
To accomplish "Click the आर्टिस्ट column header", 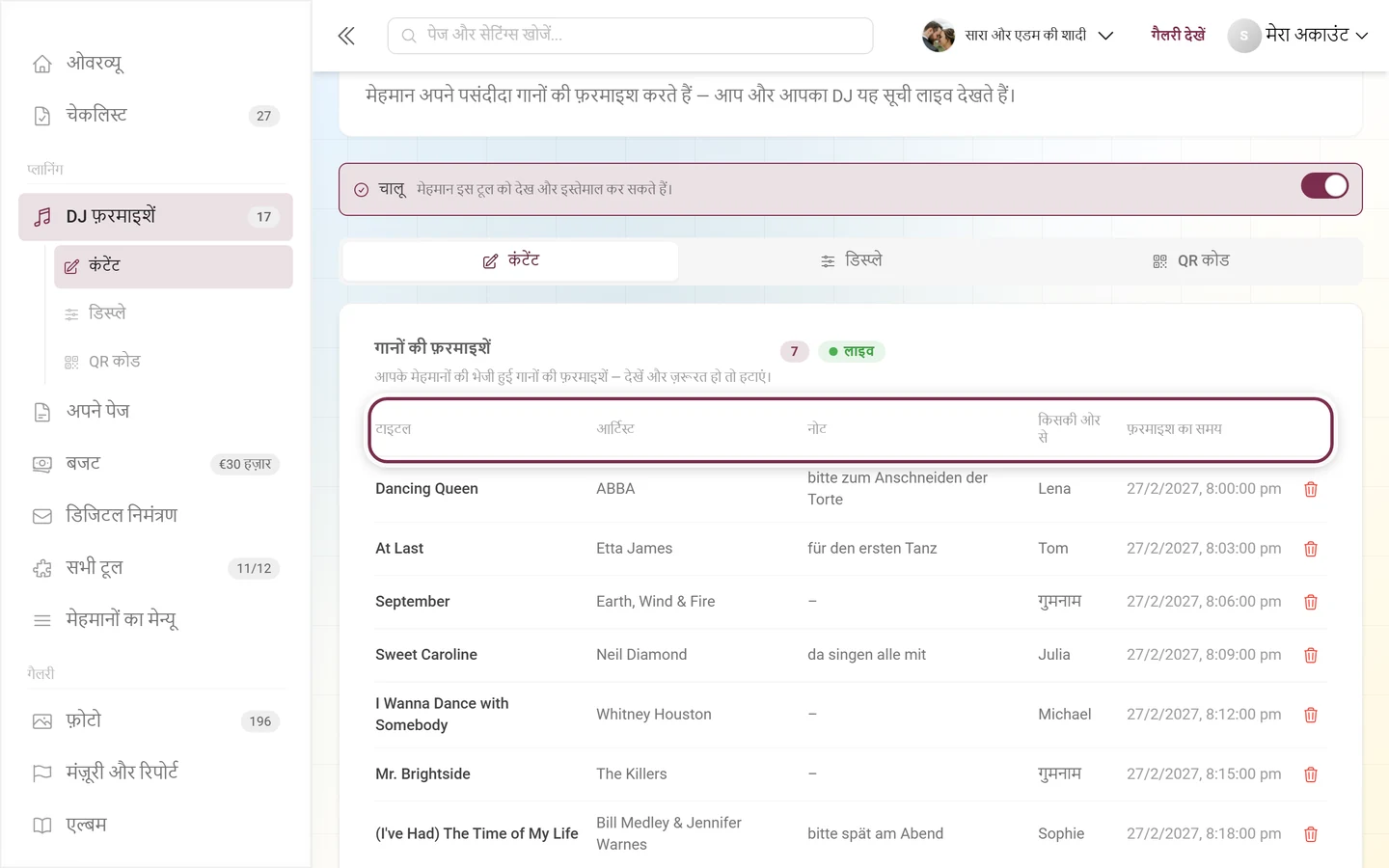I will pyautogui.click(x=615, y=429).
